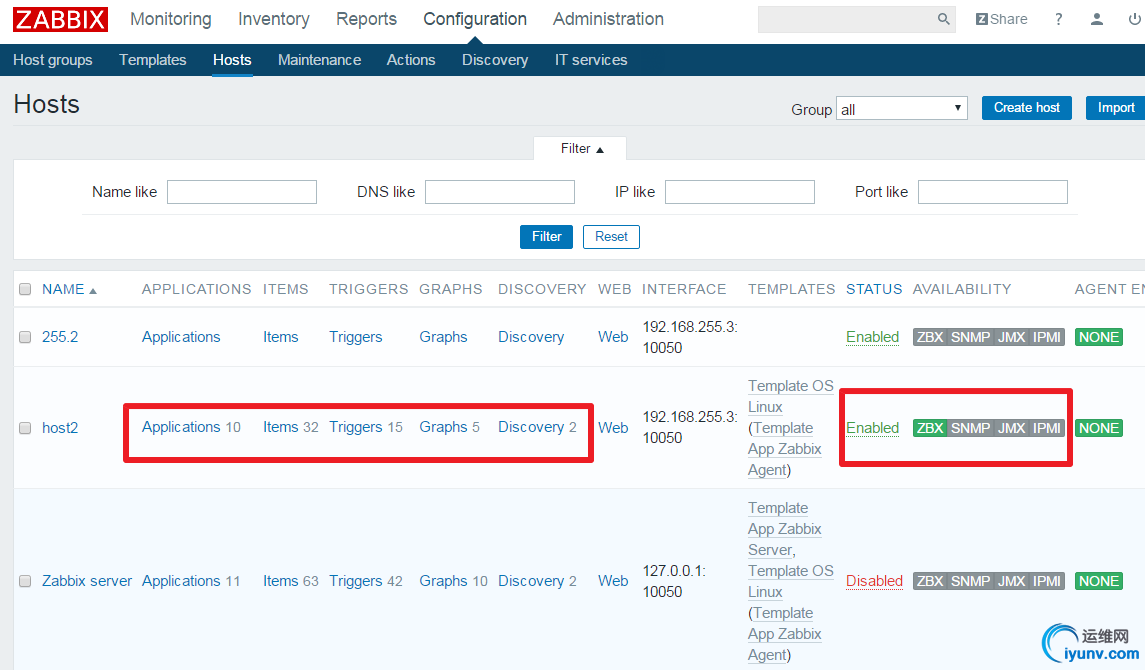1145x670 pixels.
Task: Click the Reset filter button
Action: (x=611, y=236)
